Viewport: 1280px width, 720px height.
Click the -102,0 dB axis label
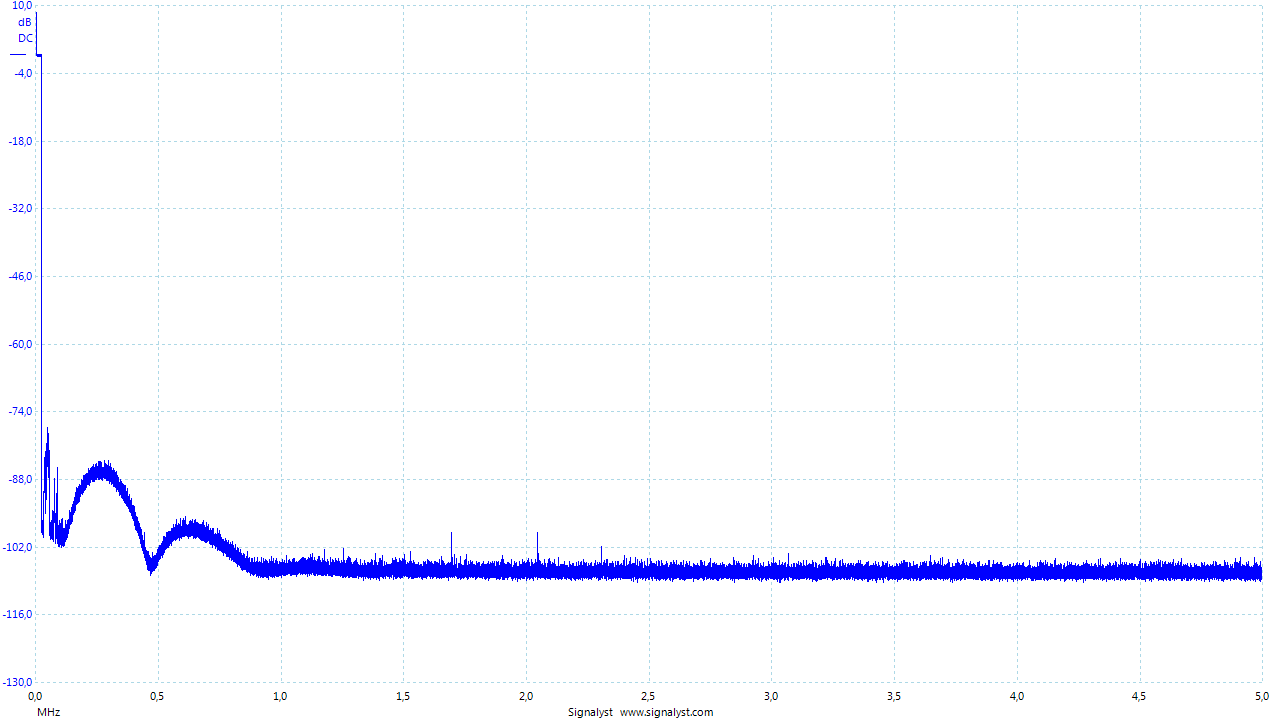19,547
